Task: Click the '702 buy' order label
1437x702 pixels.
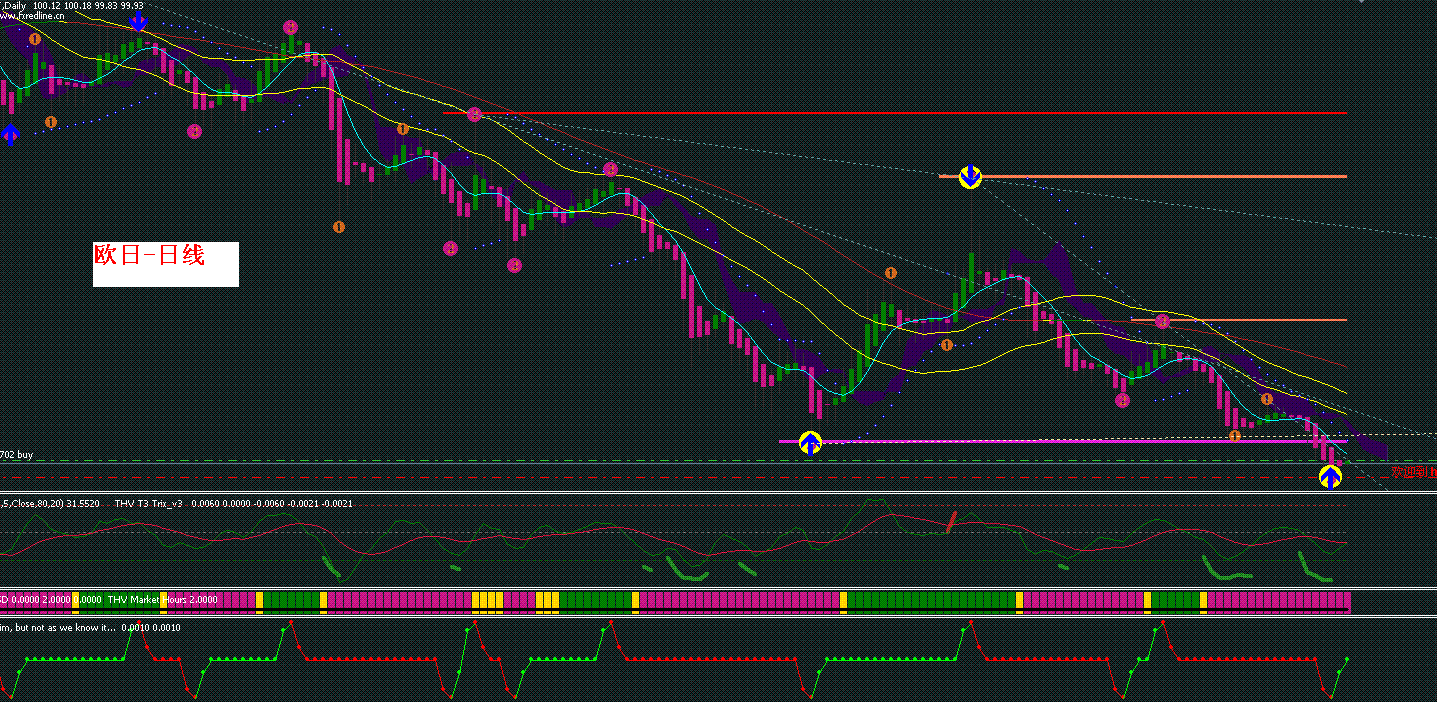Action: click(17, 455)
